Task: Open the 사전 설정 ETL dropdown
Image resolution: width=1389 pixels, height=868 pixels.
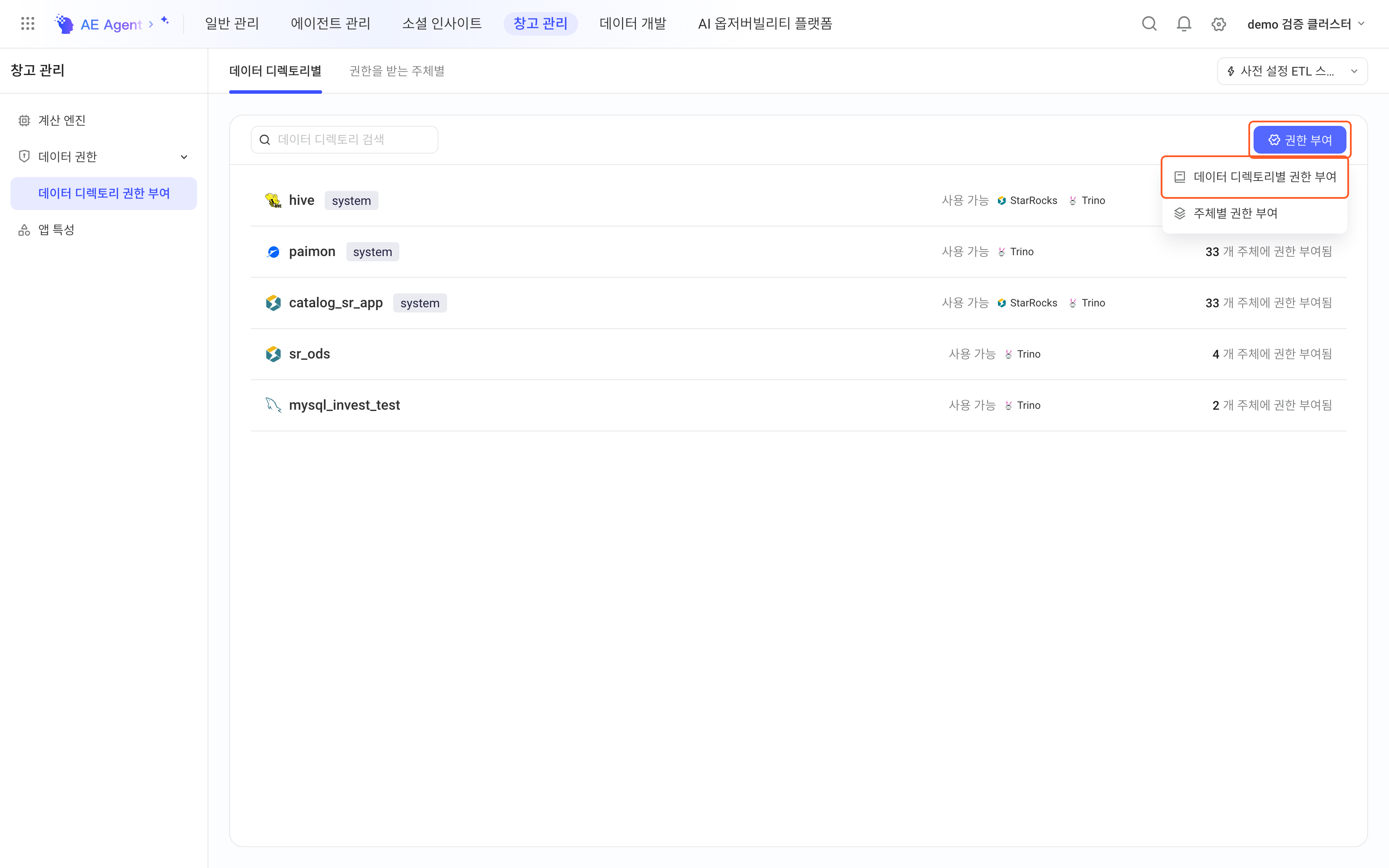Action: (1292, 71)
